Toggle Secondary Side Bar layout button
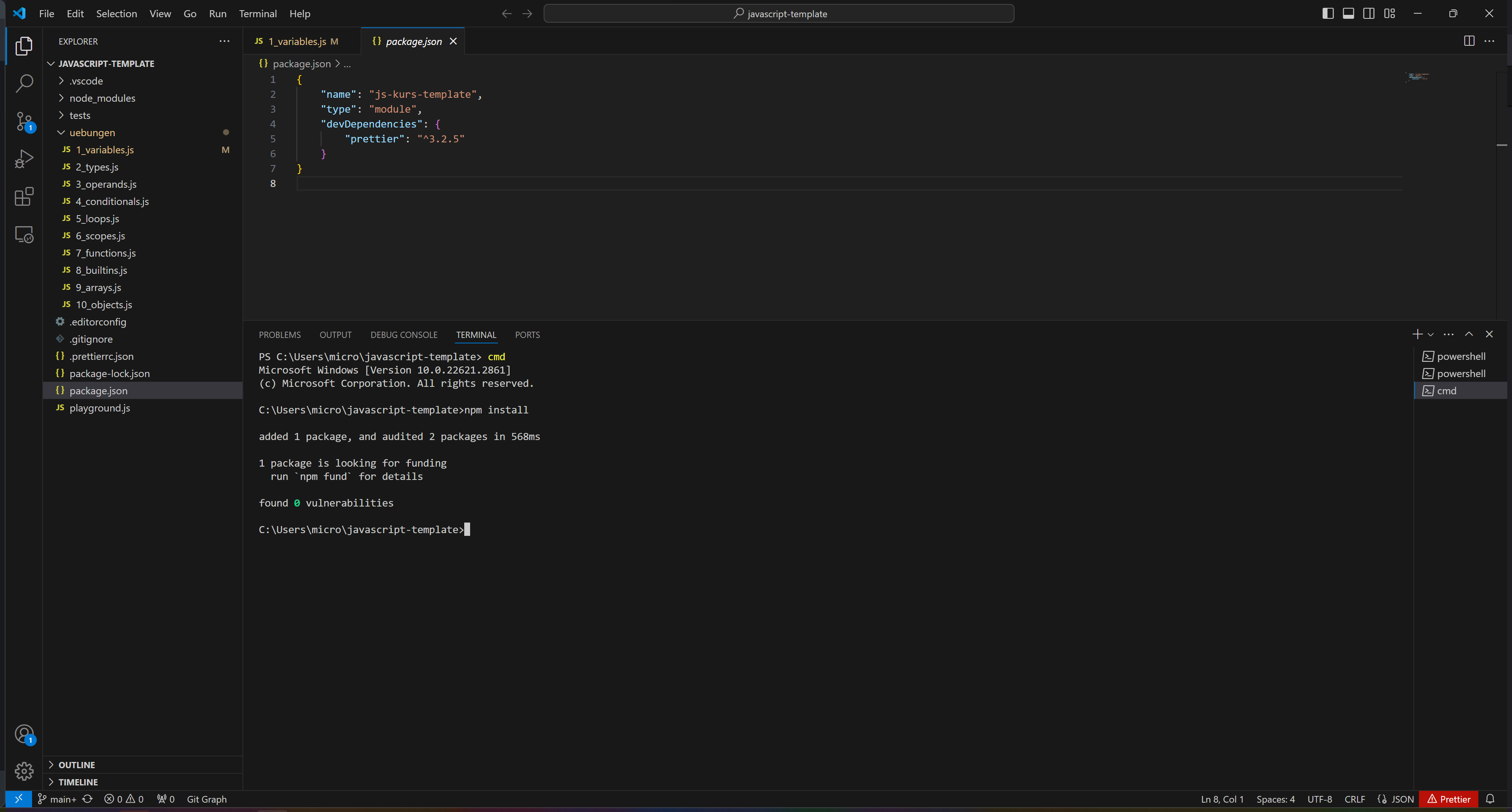Image resolution: width=1512 pixels, height=812 pixels. pos(1369,14)
